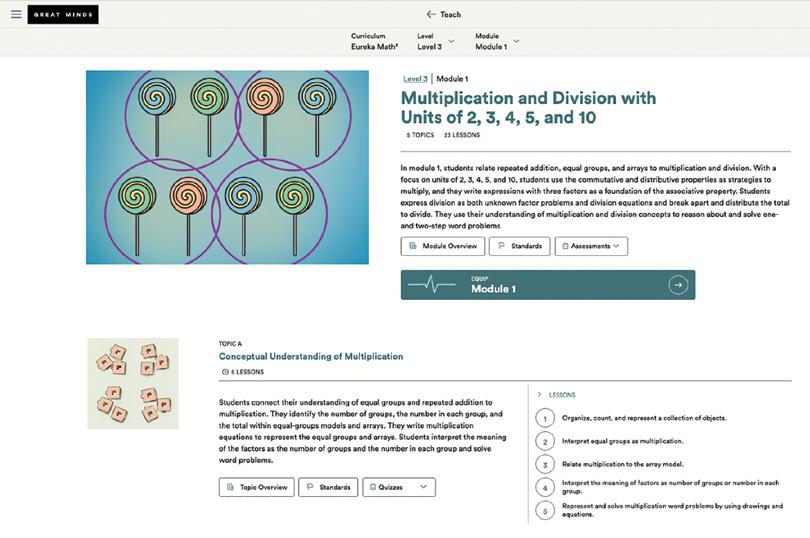Click the Great Minds logo

pyautogui.click(x=63, y=14)
